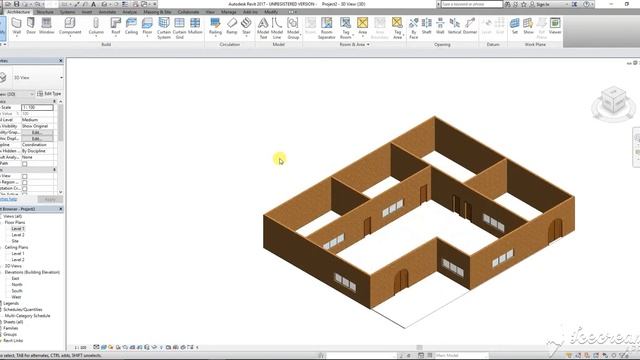This screenshot has width=640, height=360.
Task: Select the Ceiling tool
Action: click(x=131, y=26)
